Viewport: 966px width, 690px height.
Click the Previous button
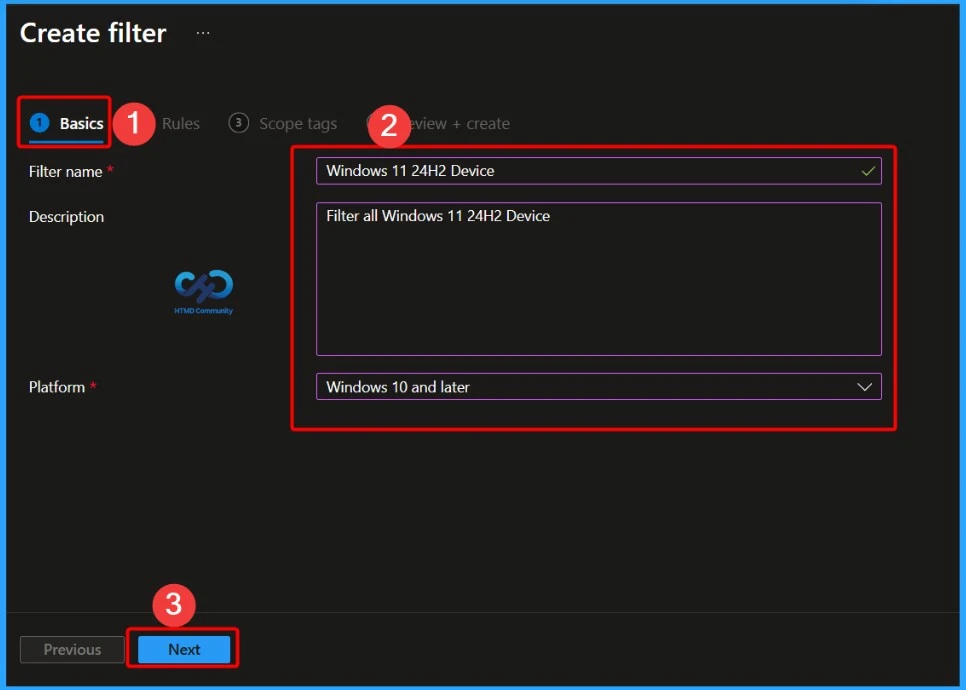coord(71,649)
